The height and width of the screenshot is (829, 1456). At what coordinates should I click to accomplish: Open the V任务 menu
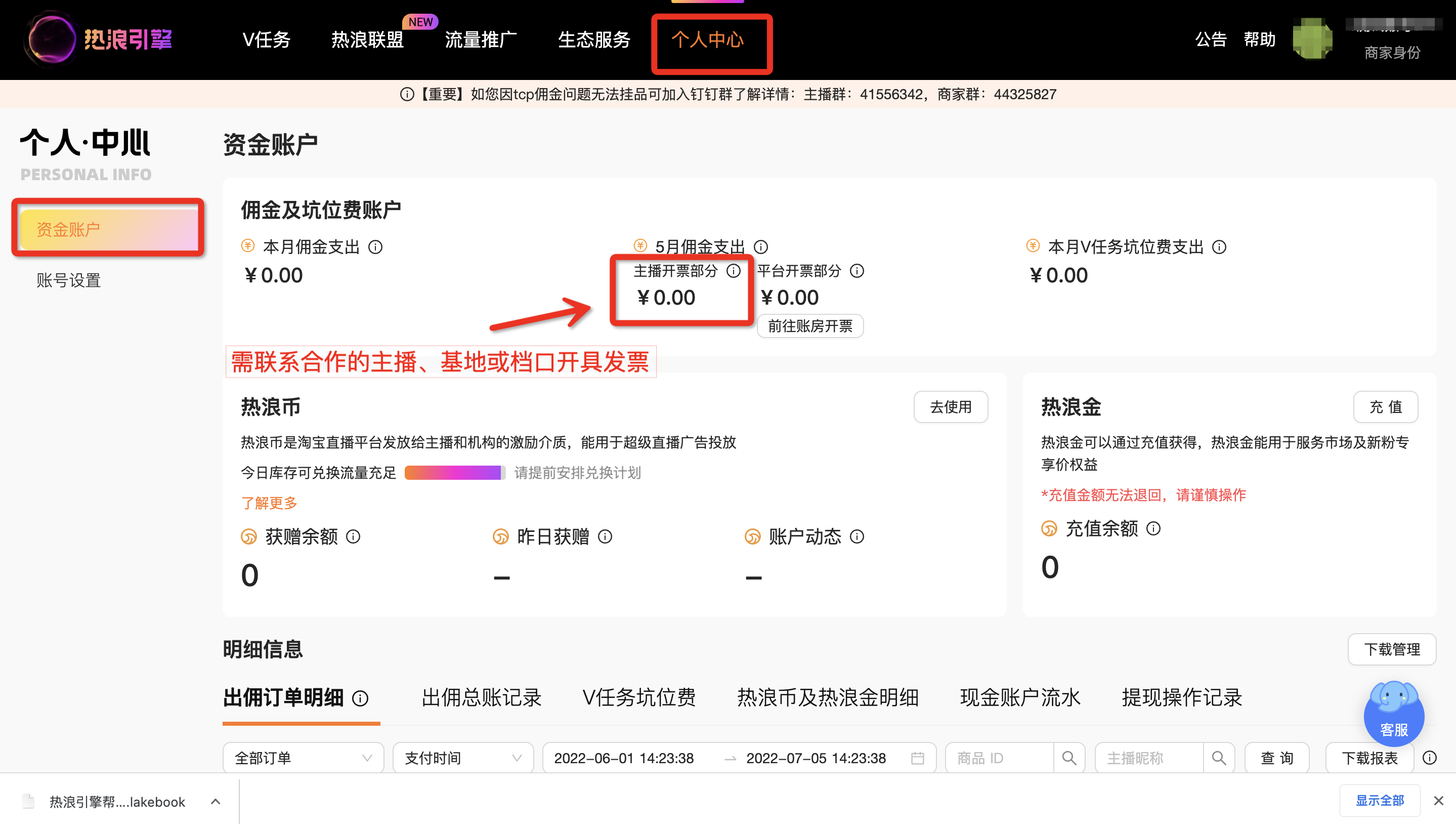266,39
